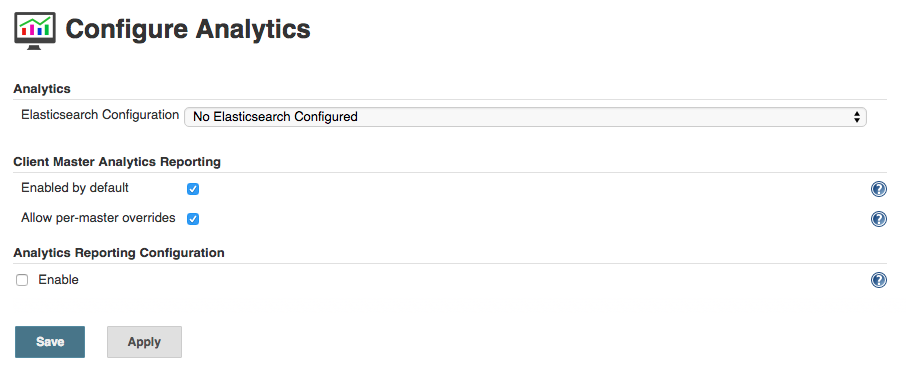This screenshot has width=906, height=375.
Task: Open help for Enabled by default
Action: click(x=878, y=189)
